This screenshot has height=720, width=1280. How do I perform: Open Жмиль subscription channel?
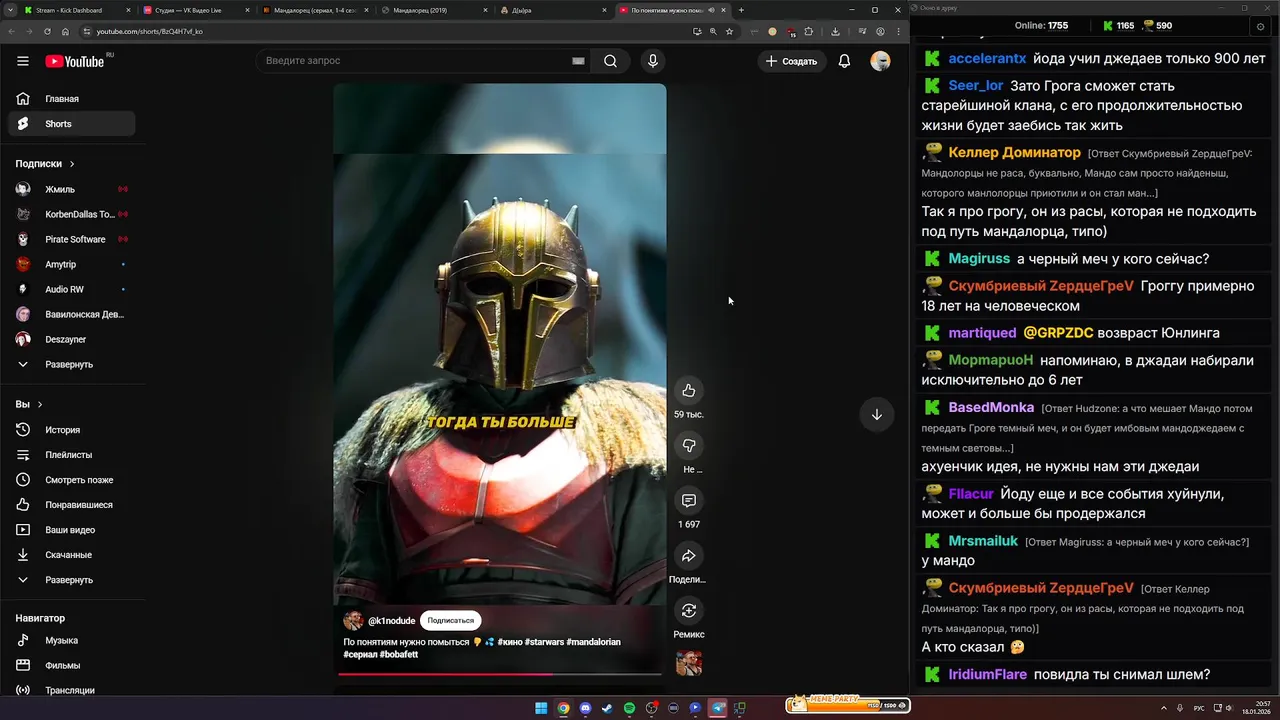70,189
